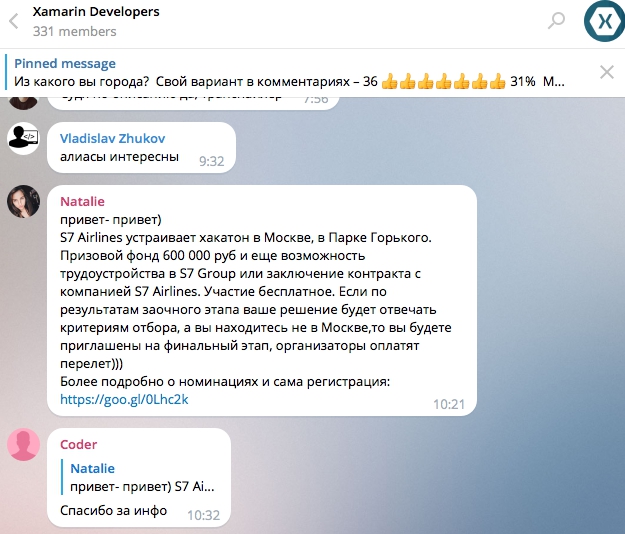Click the Pinned message header label
This screenshot has width=625, height=534.
pos(65,63)
